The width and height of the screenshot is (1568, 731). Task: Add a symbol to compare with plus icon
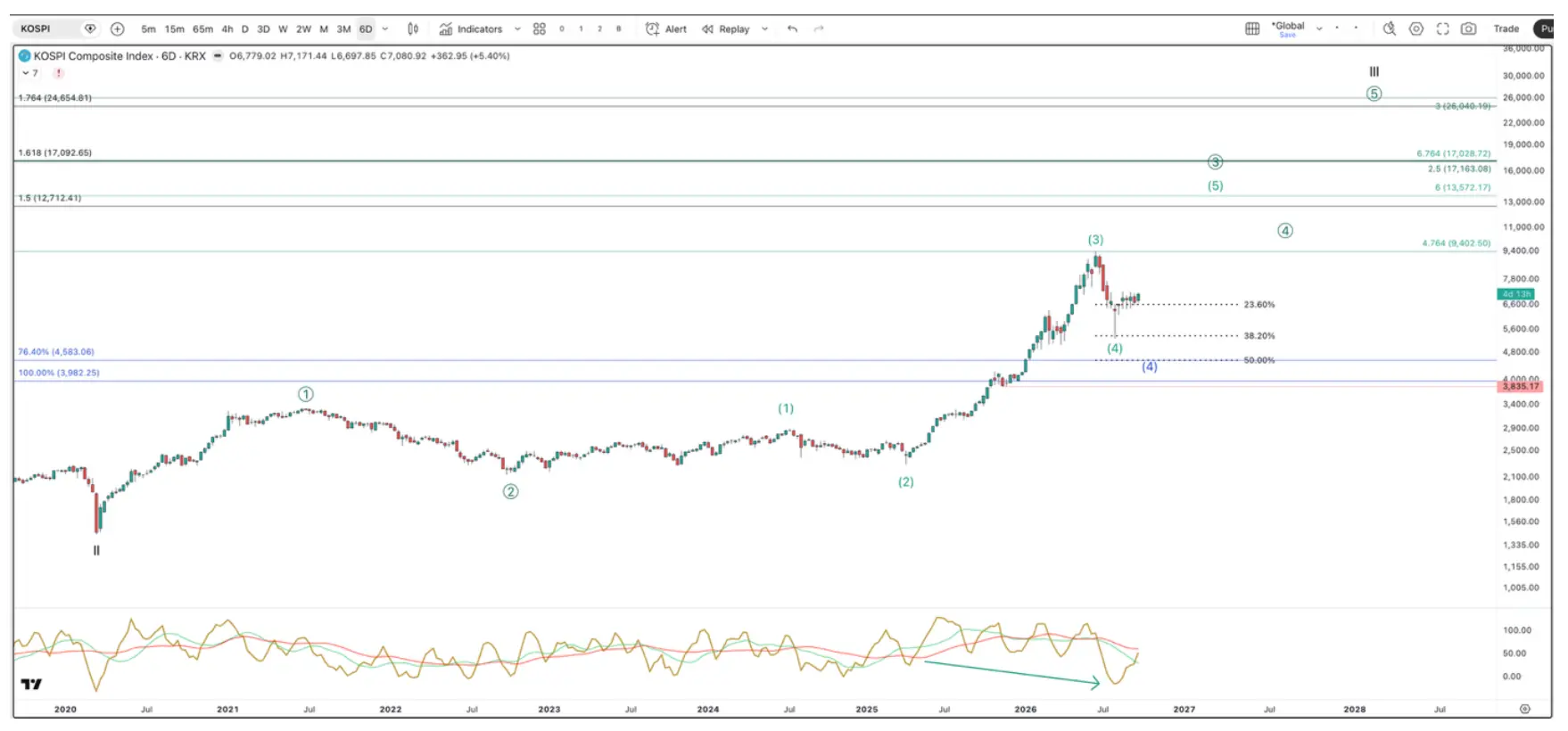(x=117, y=29)
